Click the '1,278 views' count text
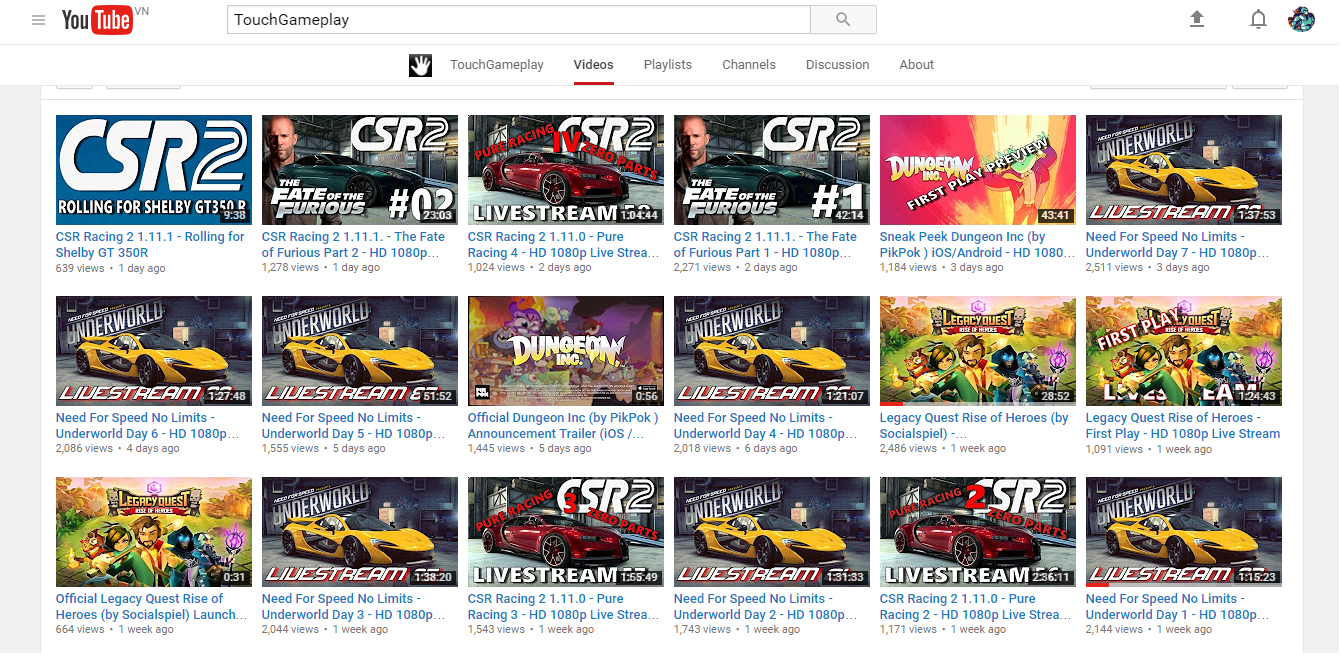Viewport: 1341px width, 655px height. [291, 269]
